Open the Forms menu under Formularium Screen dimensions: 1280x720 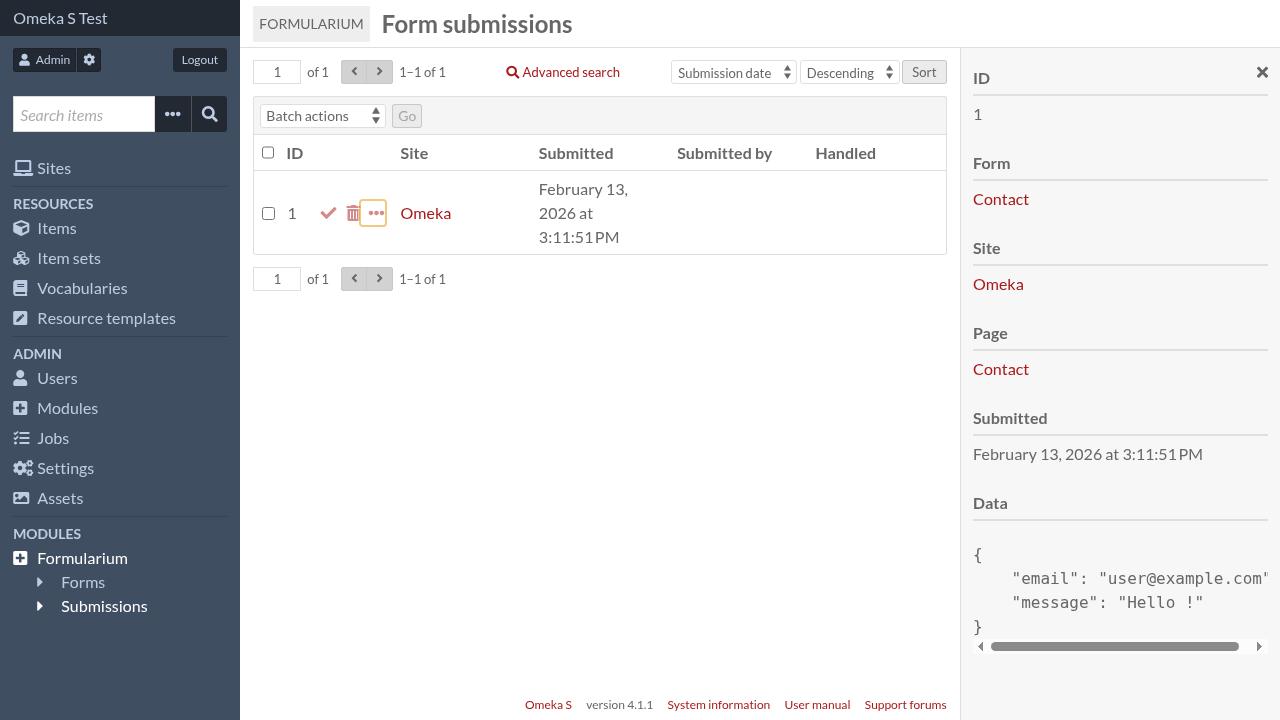click(x=83, y=582)
